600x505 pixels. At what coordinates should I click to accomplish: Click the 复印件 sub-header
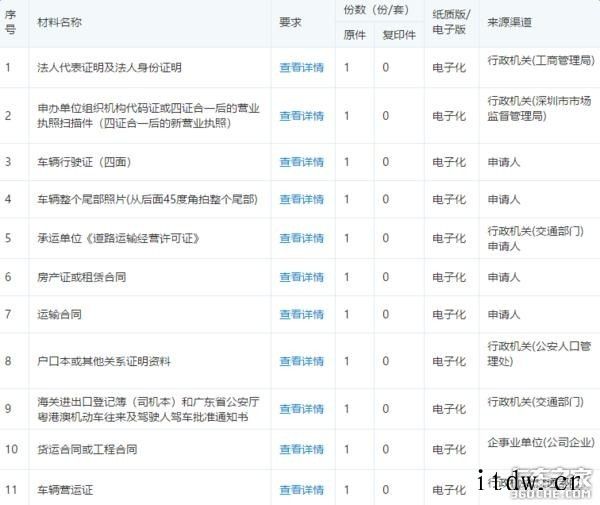(399, 35)
